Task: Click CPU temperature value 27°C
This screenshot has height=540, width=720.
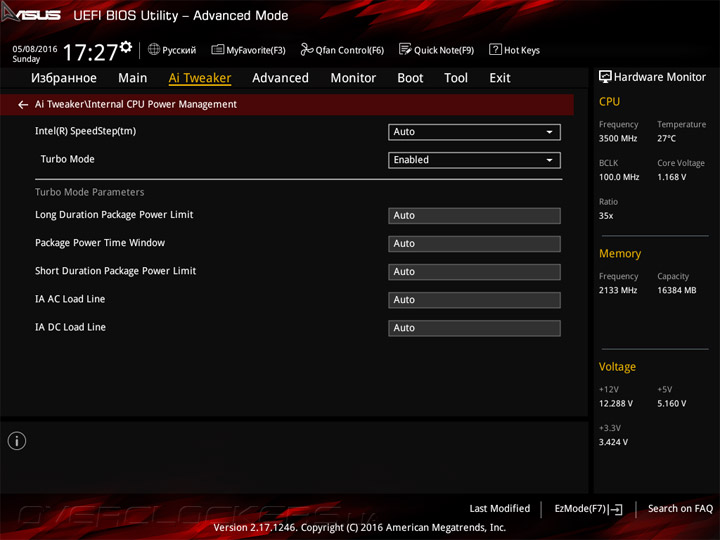Action: click(x=666, y=138)
